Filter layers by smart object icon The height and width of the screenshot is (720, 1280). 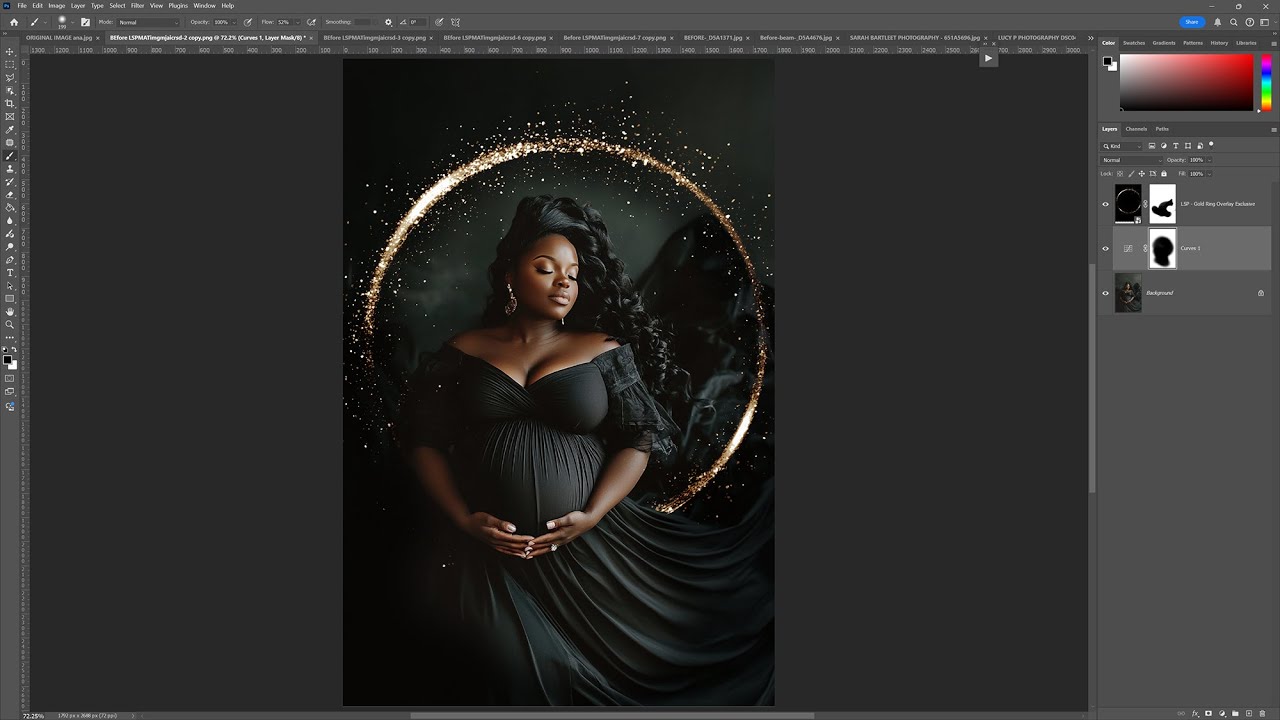tap(1198, 146)
